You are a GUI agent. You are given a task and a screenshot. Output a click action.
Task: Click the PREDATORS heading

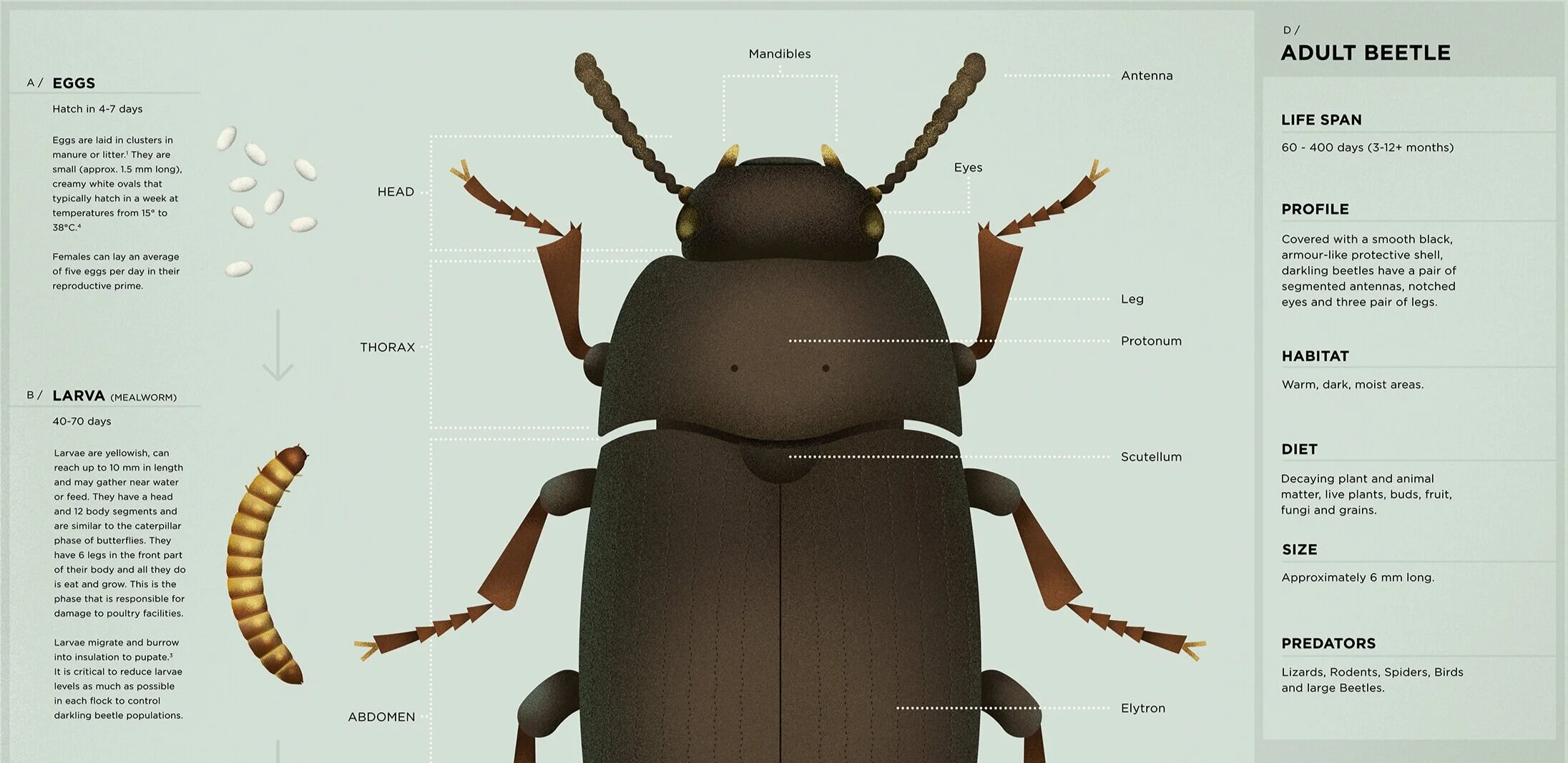coord(1328,644)
